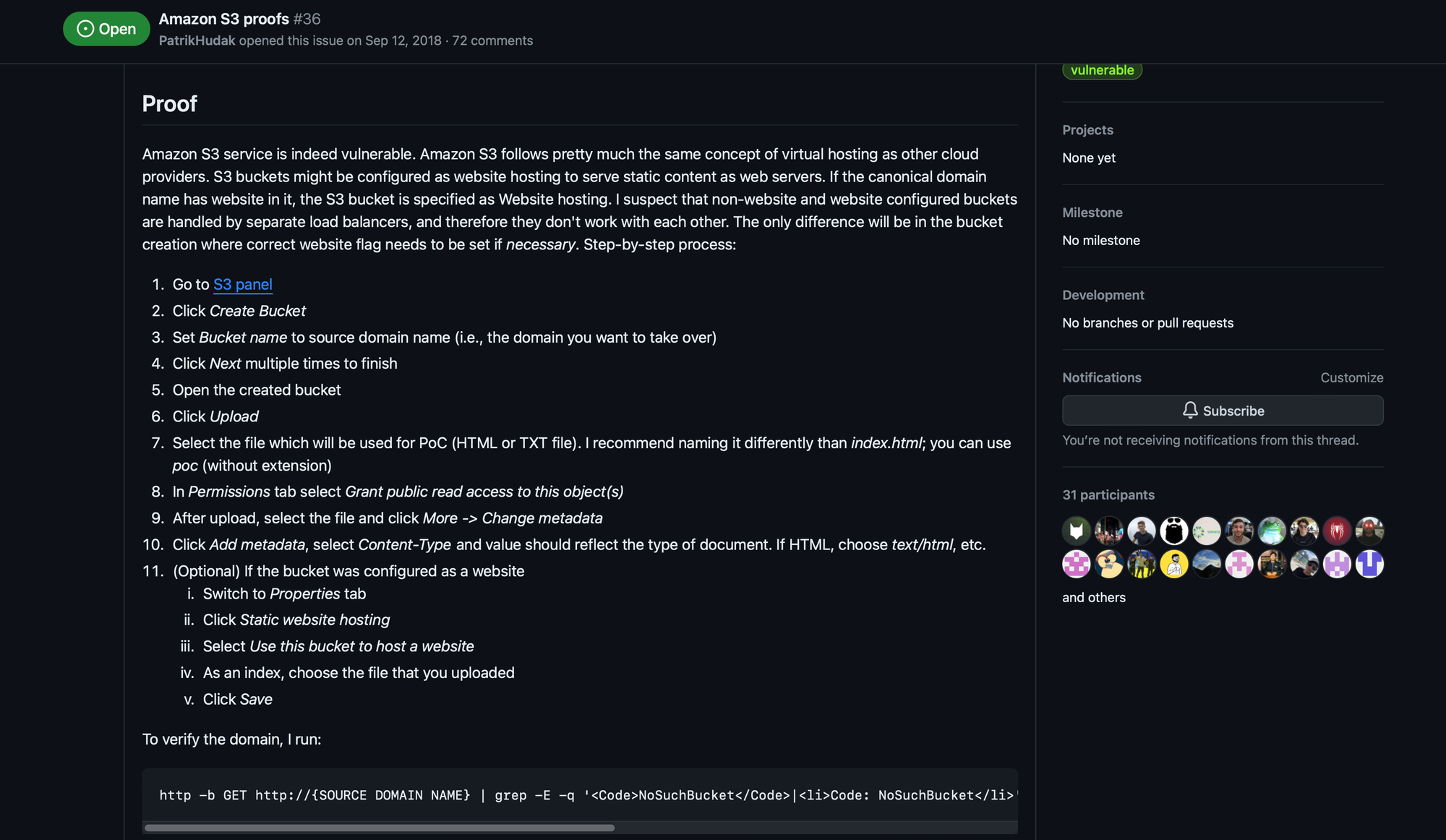
Task: Click the green frog participant avatar
Action: coord(1272,531)
